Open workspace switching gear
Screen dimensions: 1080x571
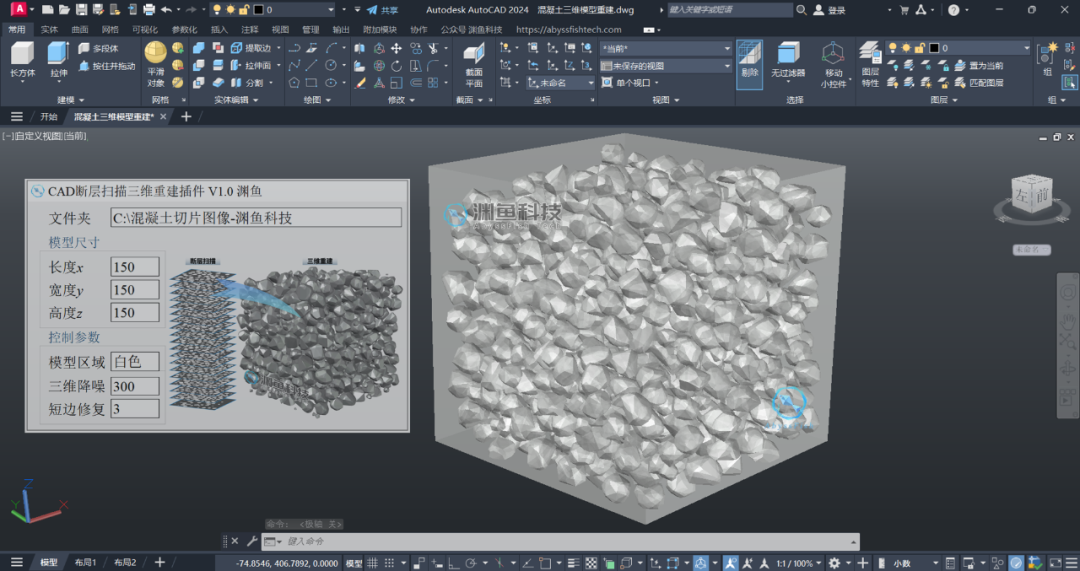pos(834,563)
